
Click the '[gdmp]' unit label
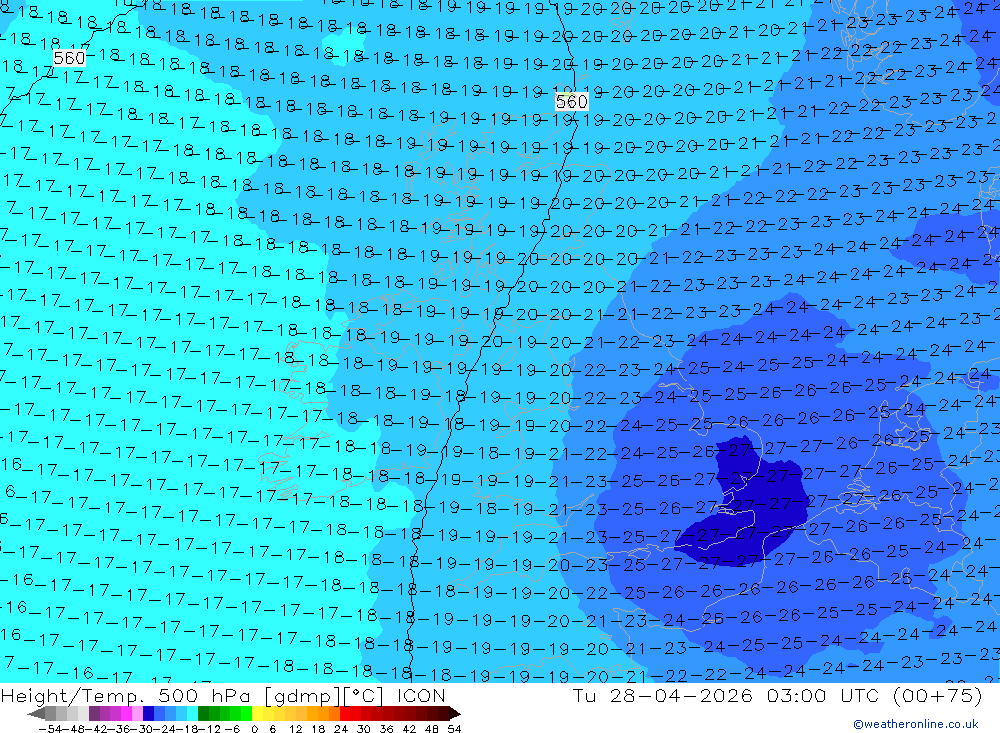tap(302, 695)
